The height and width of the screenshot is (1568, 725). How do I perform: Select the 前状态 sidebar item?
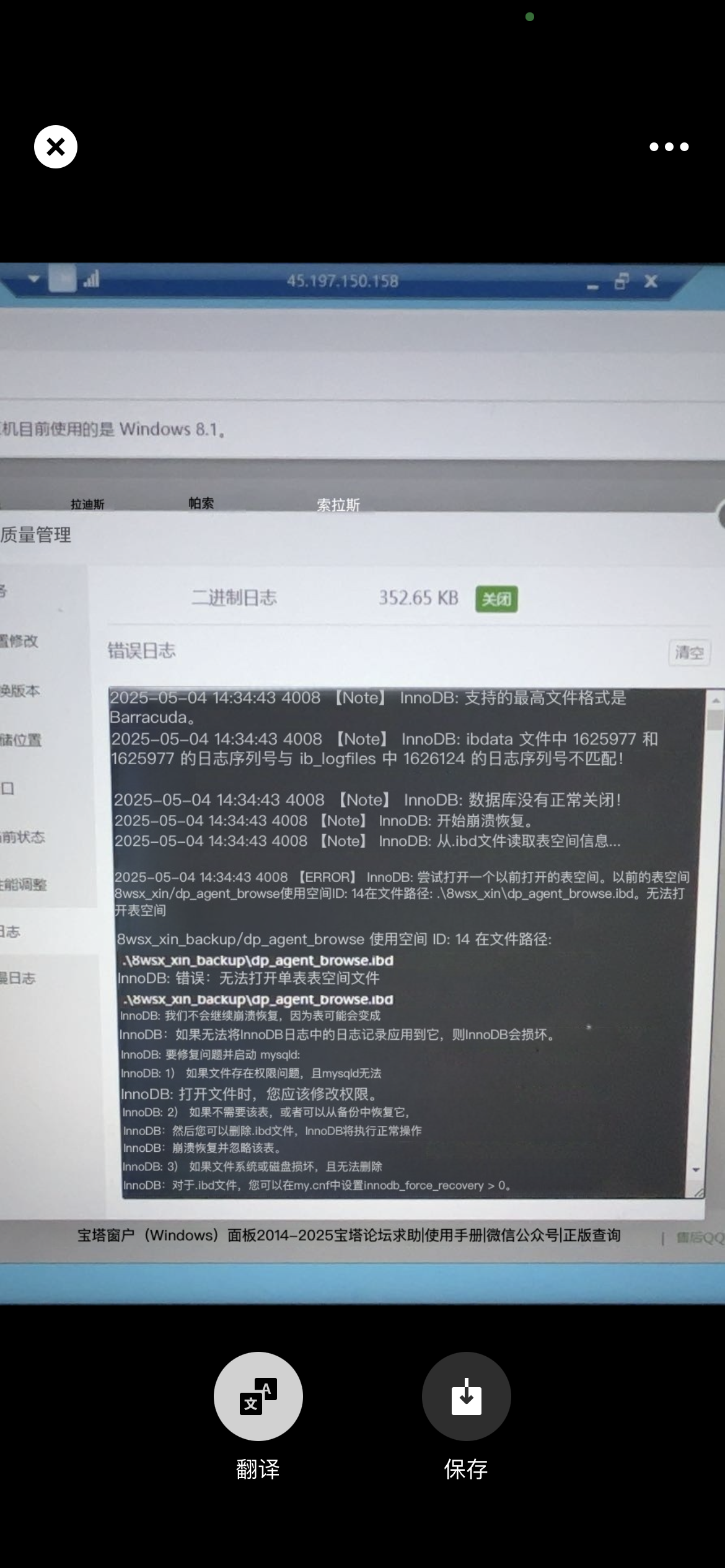pyautogui.click(x=22, y=837)
